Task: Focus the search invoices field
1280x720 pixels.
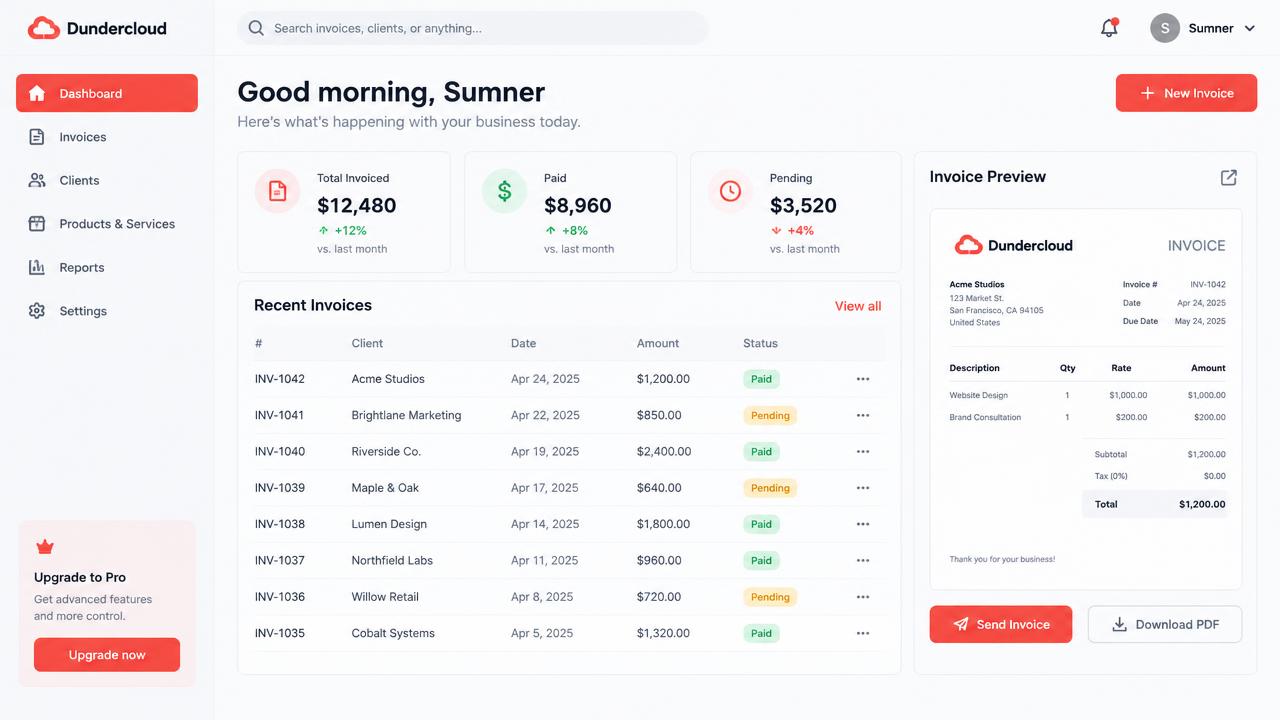Action: pyautogui.click(x=473, y=28)
